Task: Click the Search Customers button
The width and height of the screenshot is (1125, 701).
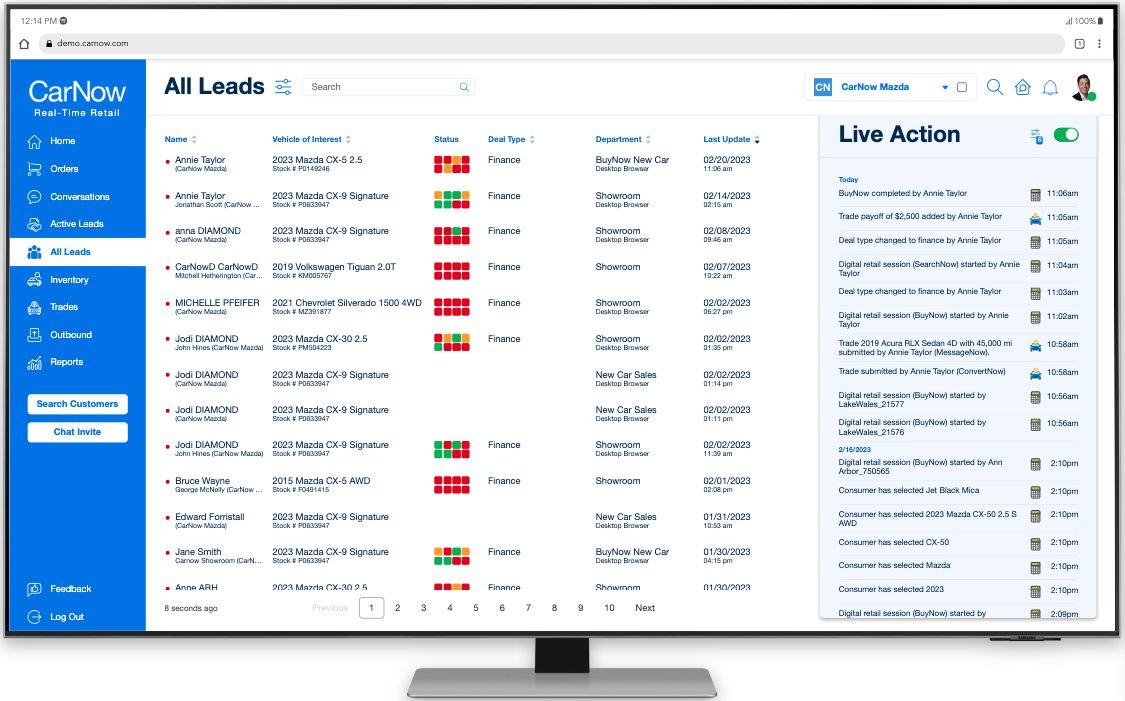Action: click(x=77, y=404)
